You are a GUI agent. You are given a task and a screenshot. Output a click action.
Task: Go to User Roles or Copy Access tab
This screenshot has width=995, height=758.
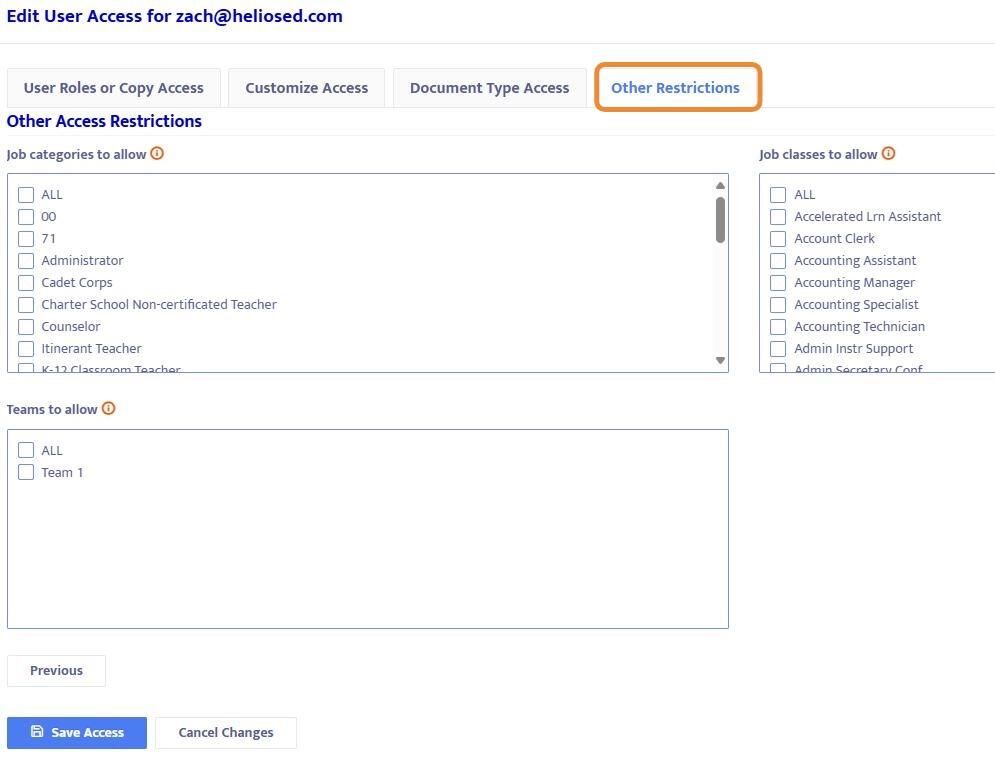(x=114, y=88)
